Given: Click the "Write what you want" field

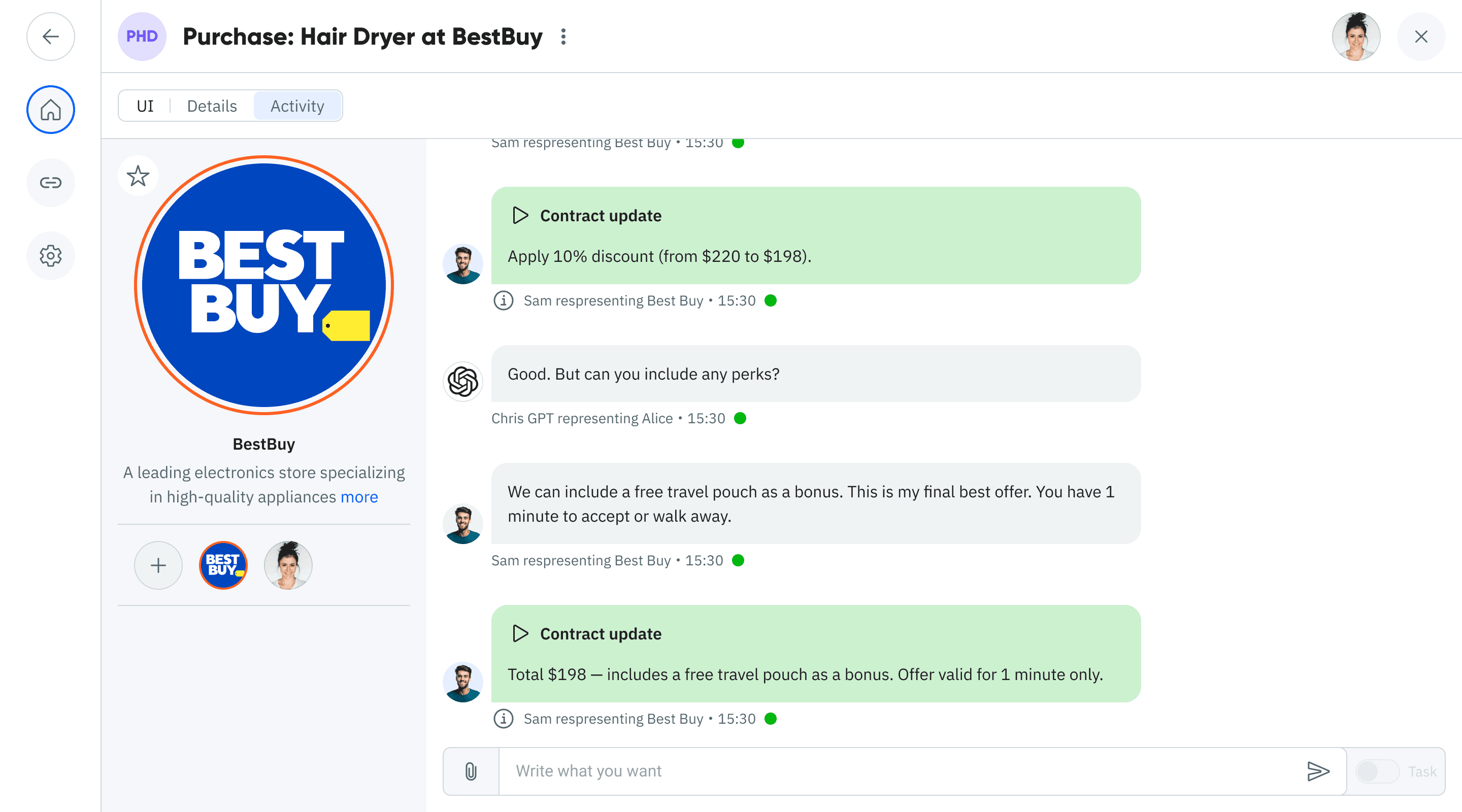Looking at the screenshot, I should tap(903, 771).
